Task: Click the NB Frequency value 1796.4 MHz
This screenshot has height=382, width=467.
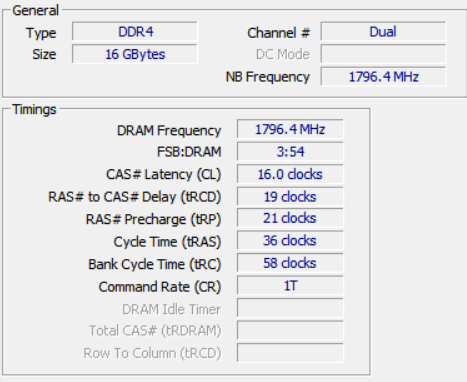Action: 383,77
